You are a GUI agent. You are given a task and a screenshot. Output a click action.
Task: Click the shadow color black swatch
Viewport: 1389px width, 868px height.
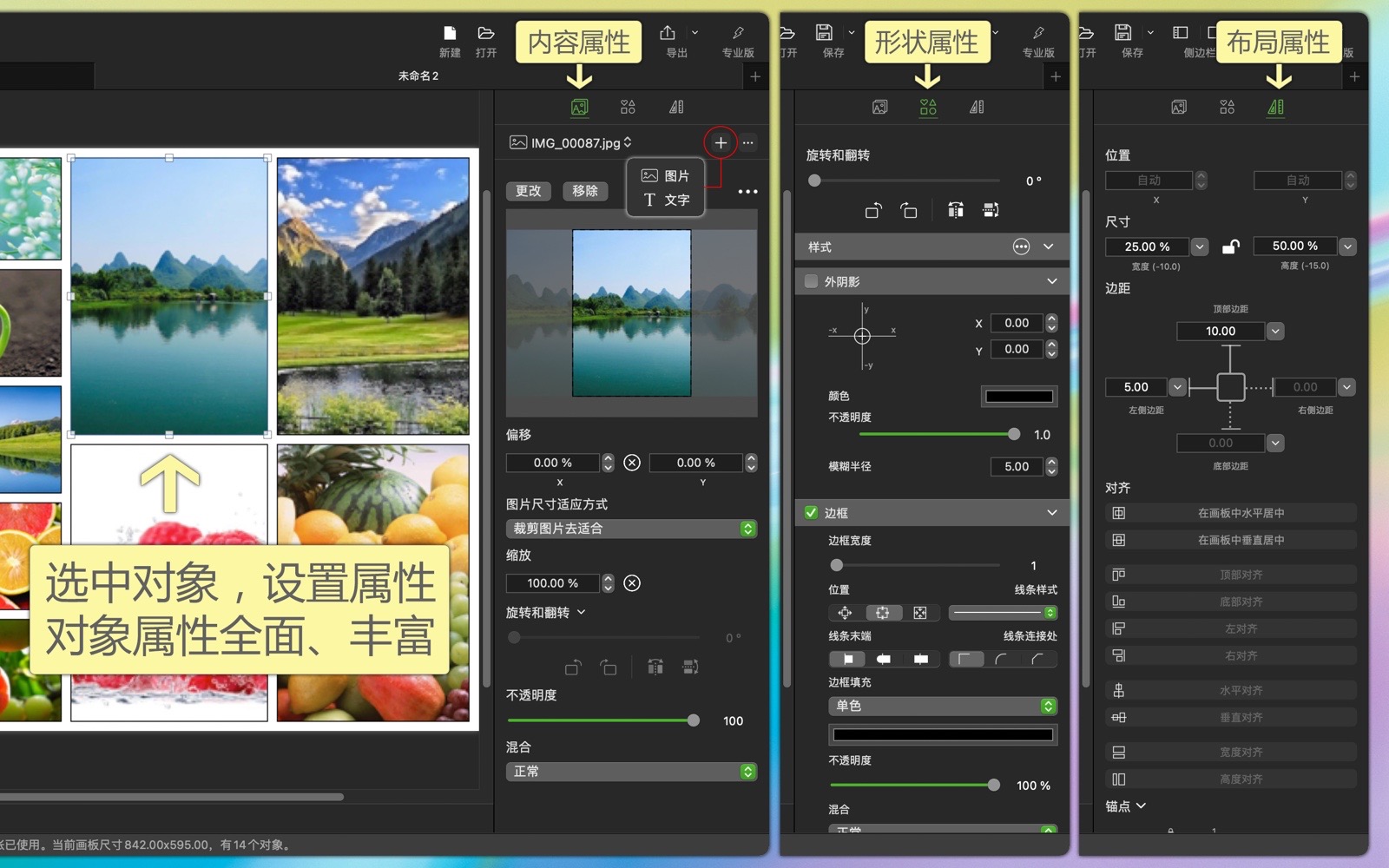point(1018,397)
